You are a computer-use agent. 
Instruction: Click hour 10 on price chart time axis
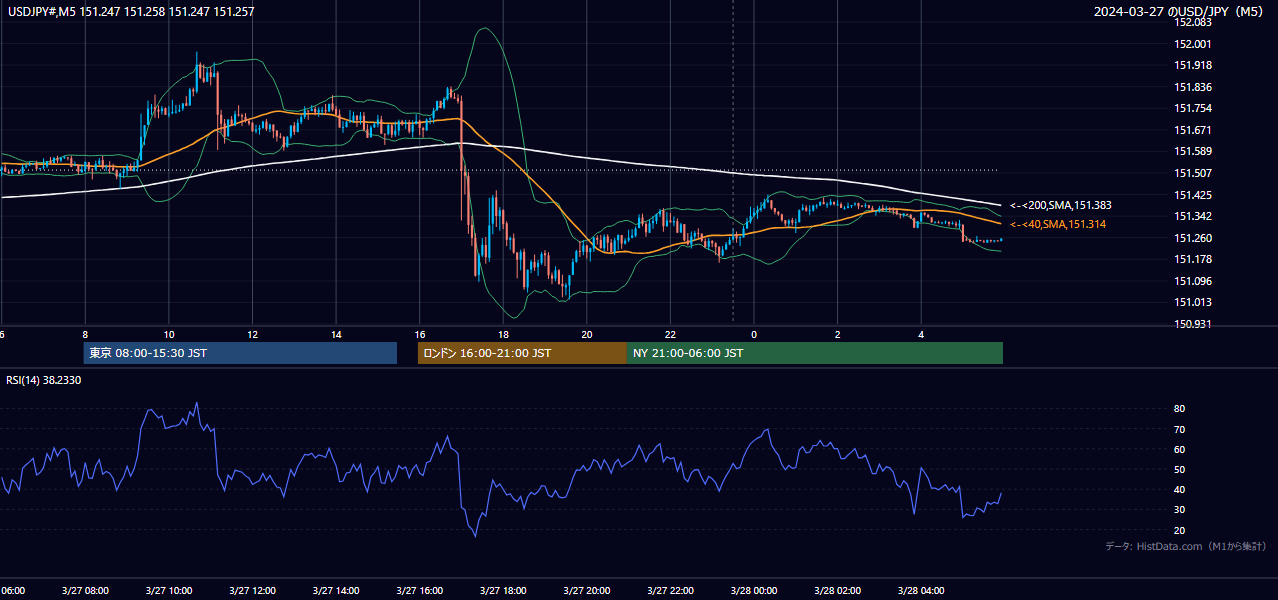169,334
